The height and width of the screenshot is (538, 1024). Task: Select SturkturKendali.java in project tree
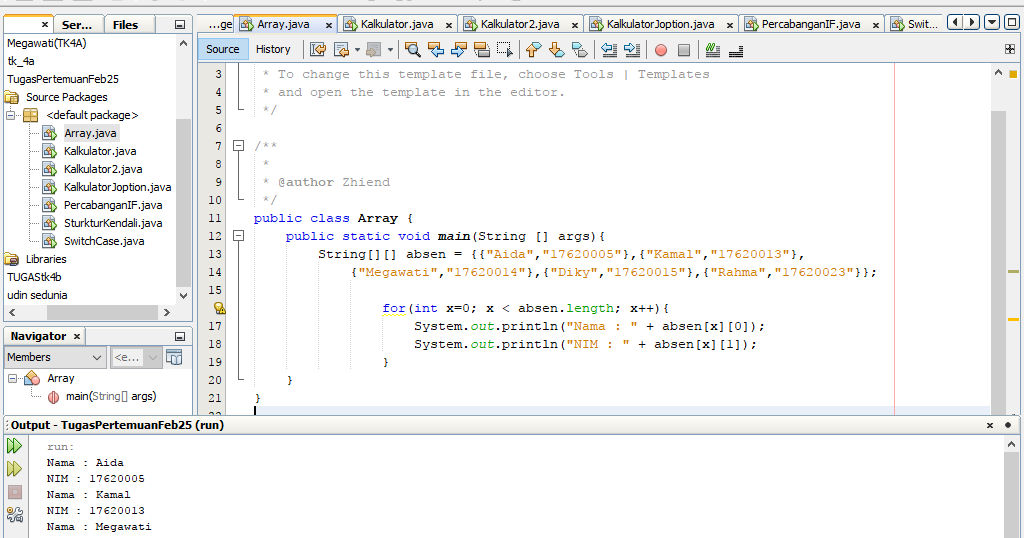(x=113, y=223)
